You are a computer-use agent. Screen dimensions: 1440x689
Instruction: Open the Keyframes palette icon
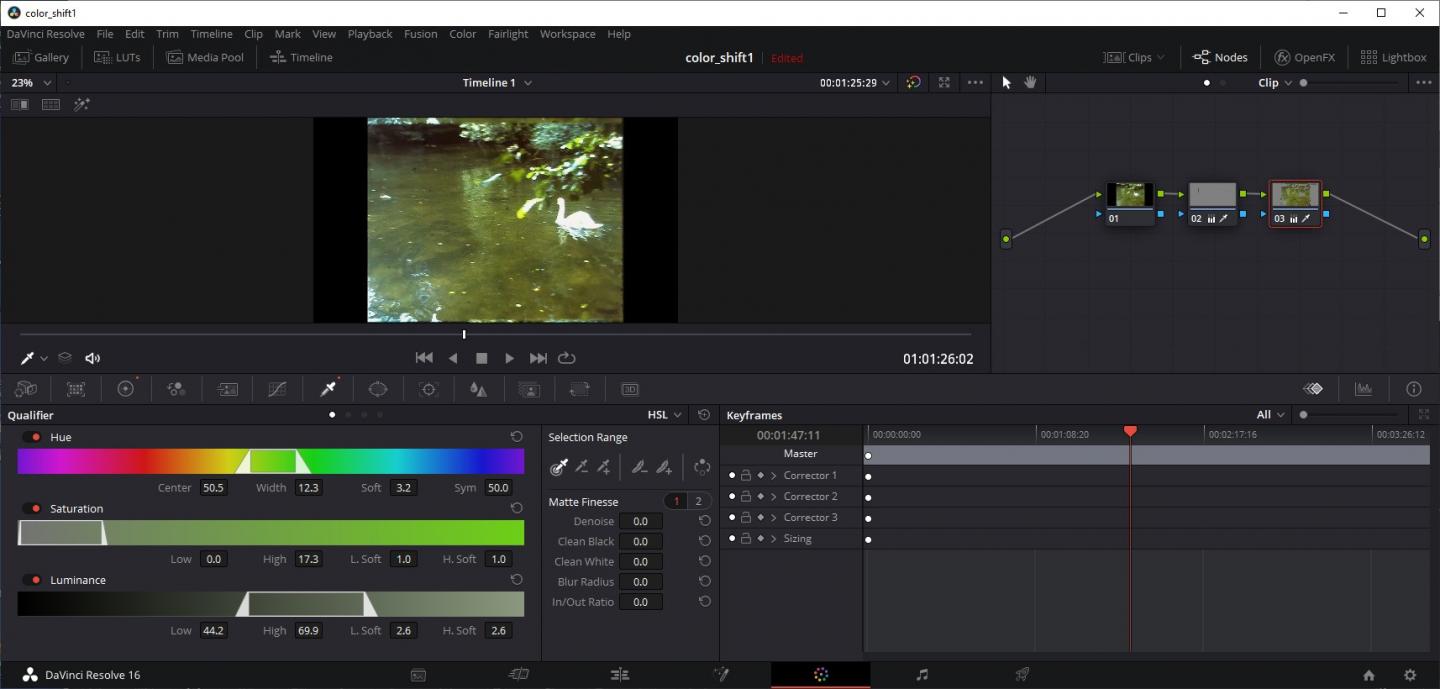(1313, 389)
